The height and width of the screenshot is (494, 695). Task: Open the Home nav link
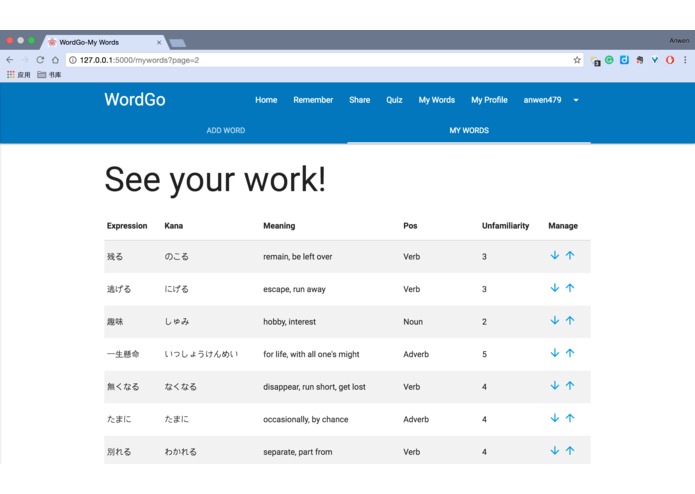(266, 100)
